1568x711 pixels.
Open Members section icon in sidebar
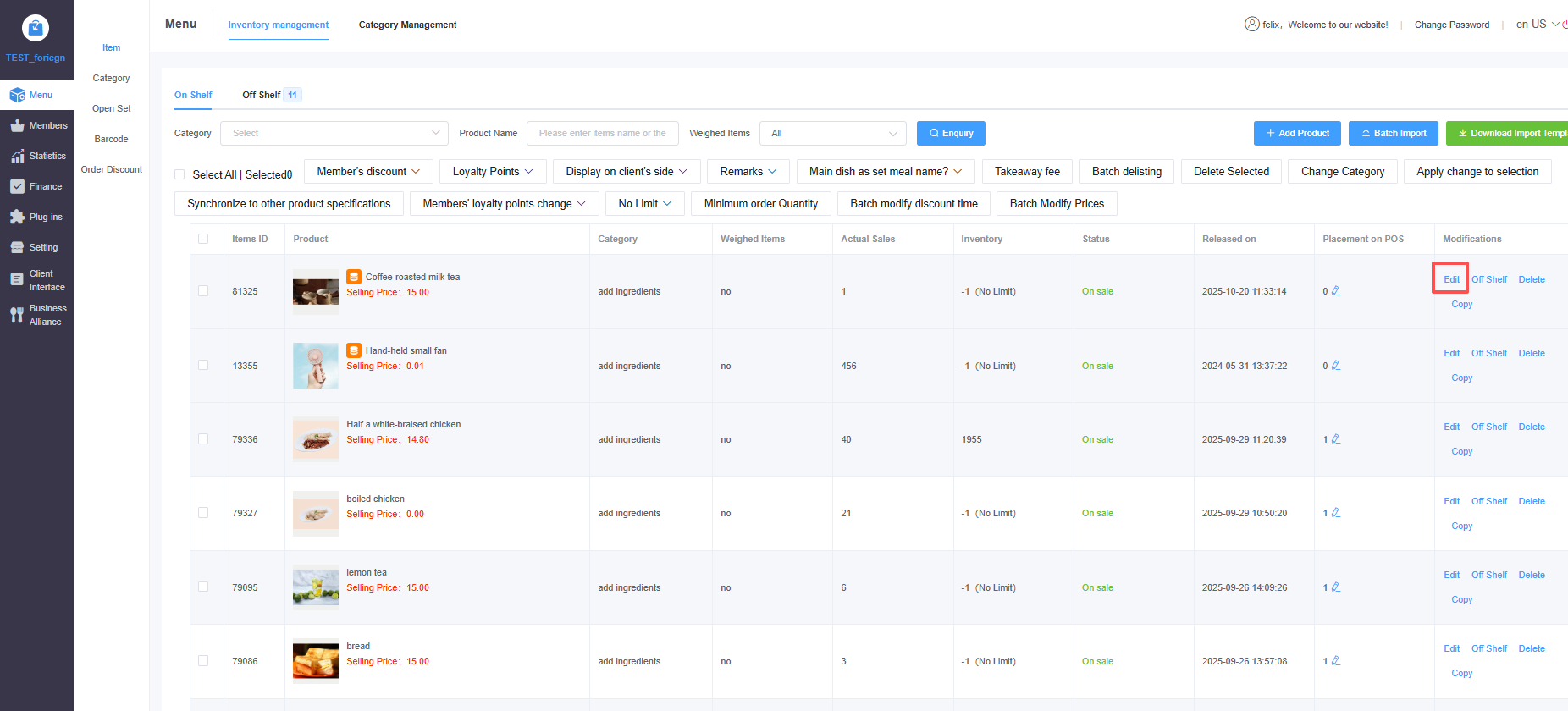tap(17, 126)
